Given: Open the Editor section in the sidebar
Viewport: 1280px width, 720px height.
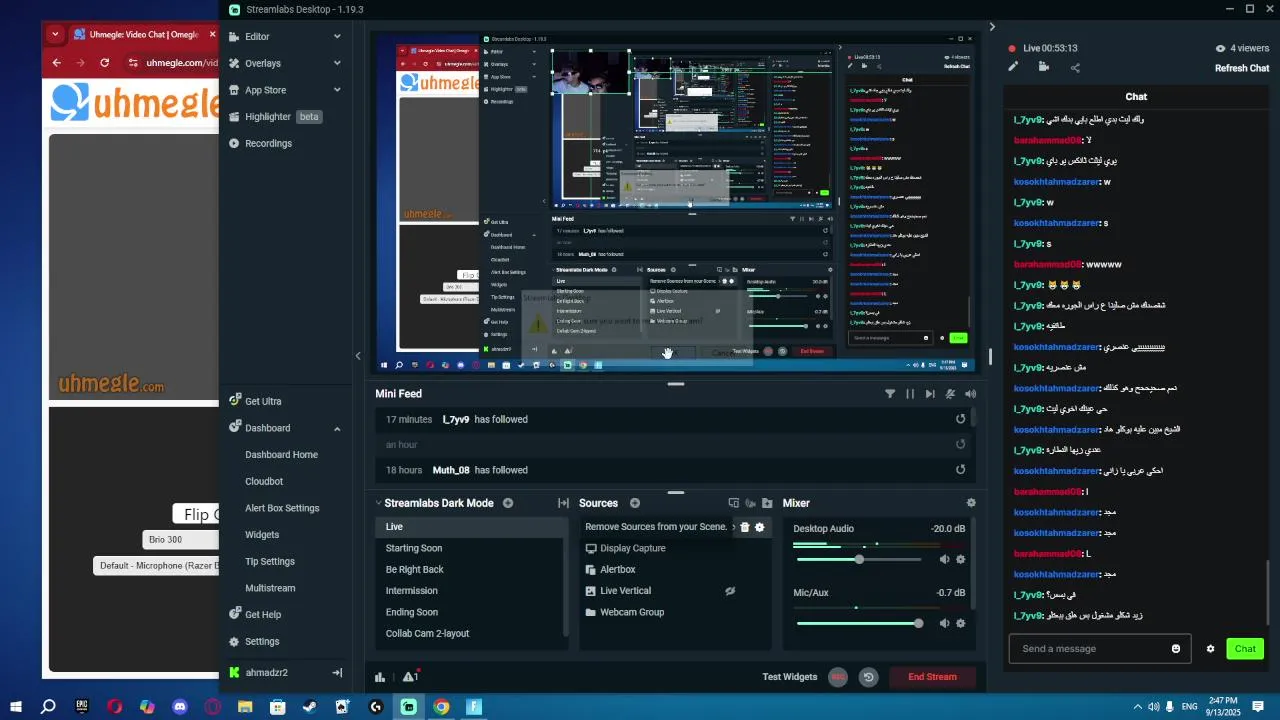Looking at the screenshot, I should point(257,36).
